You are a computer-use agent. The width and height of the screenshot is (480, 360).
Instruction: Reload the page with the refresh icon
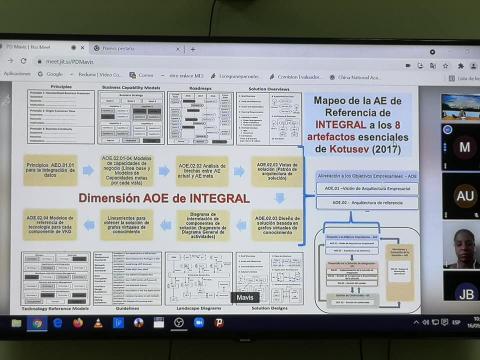[x=23, y=61]
